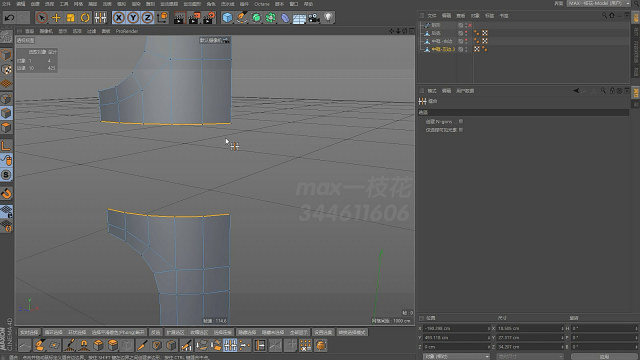Enable the Create N-gons checkbox
Screen dimensions: 640x360
[x=461, y=121]
